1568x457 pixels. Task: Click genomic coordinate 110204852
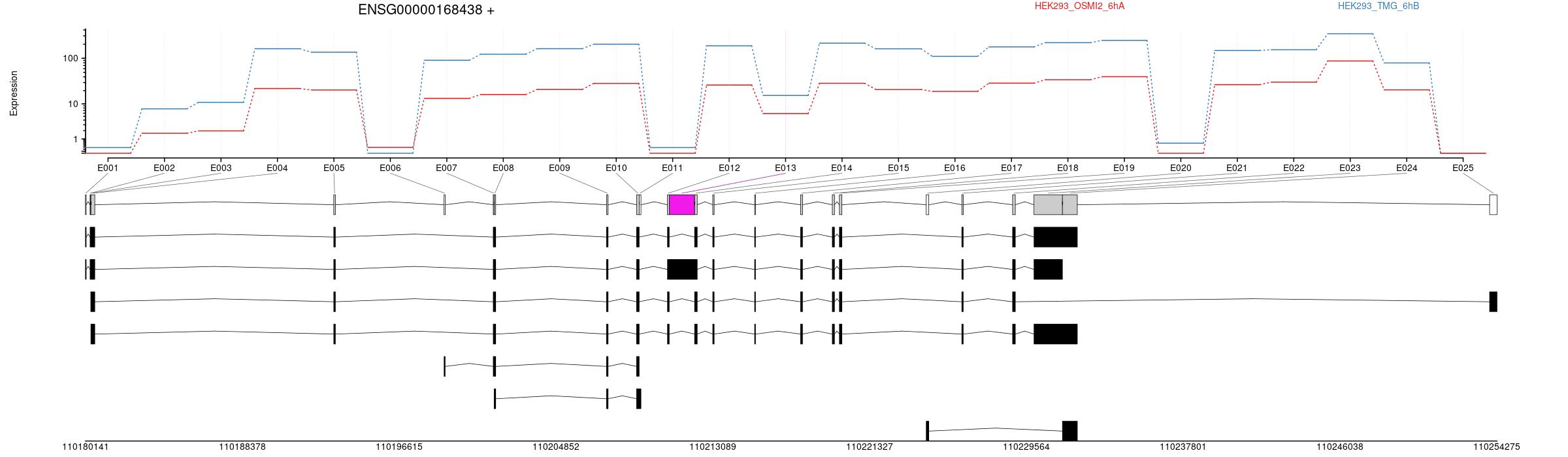pos(556,447)
